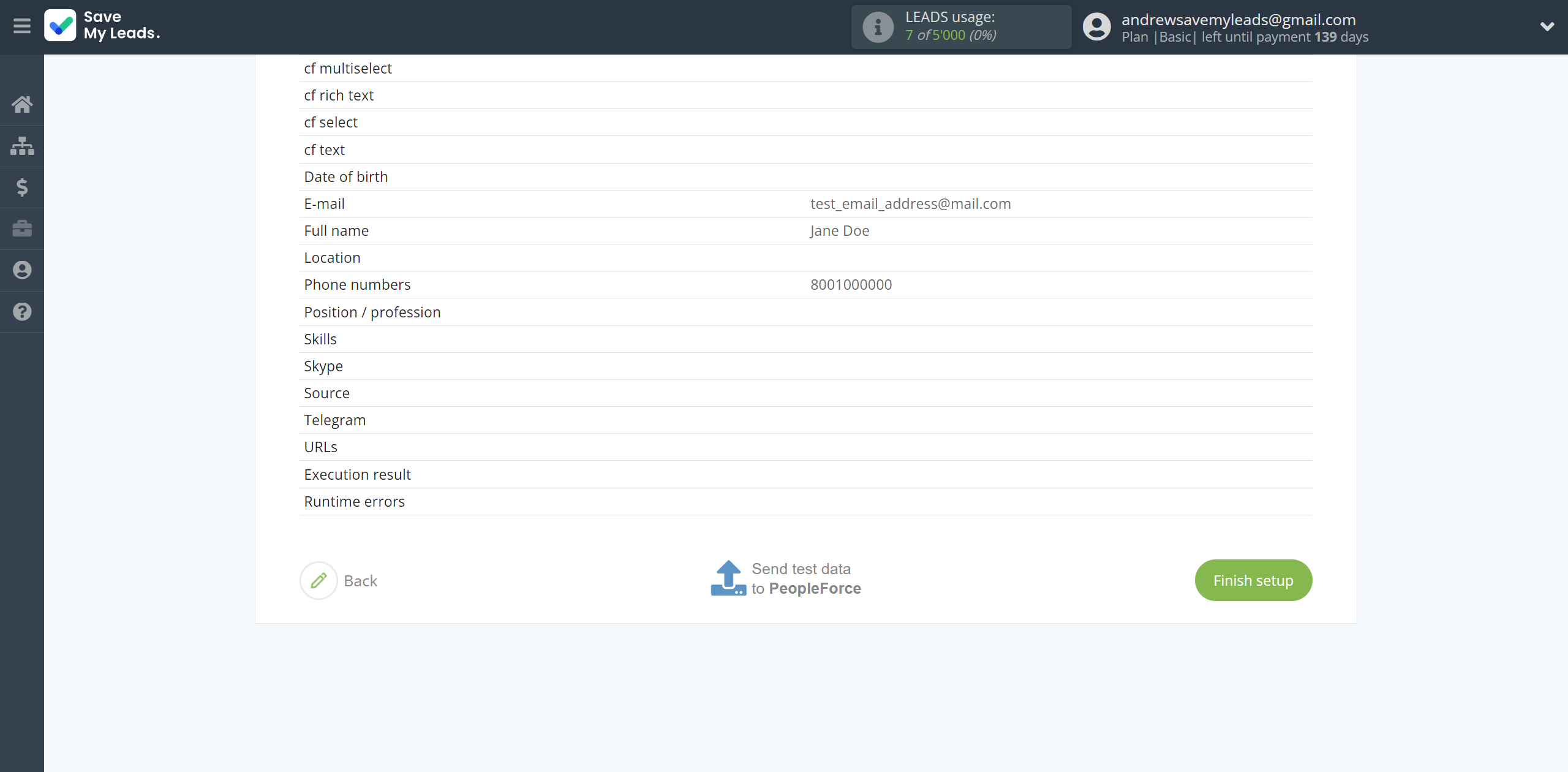Click the Location row label

[332, 257]
